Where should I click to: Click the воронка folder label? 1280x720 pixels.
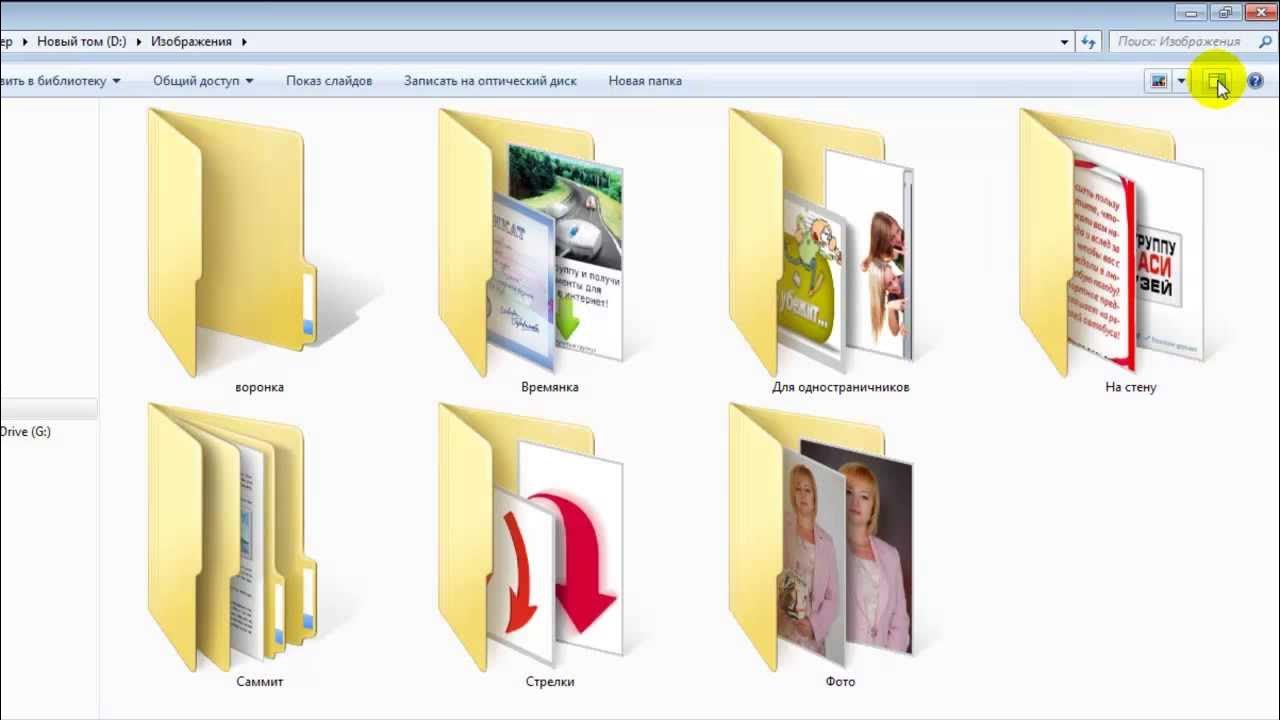pyautogui.click(x=259, y=387)
